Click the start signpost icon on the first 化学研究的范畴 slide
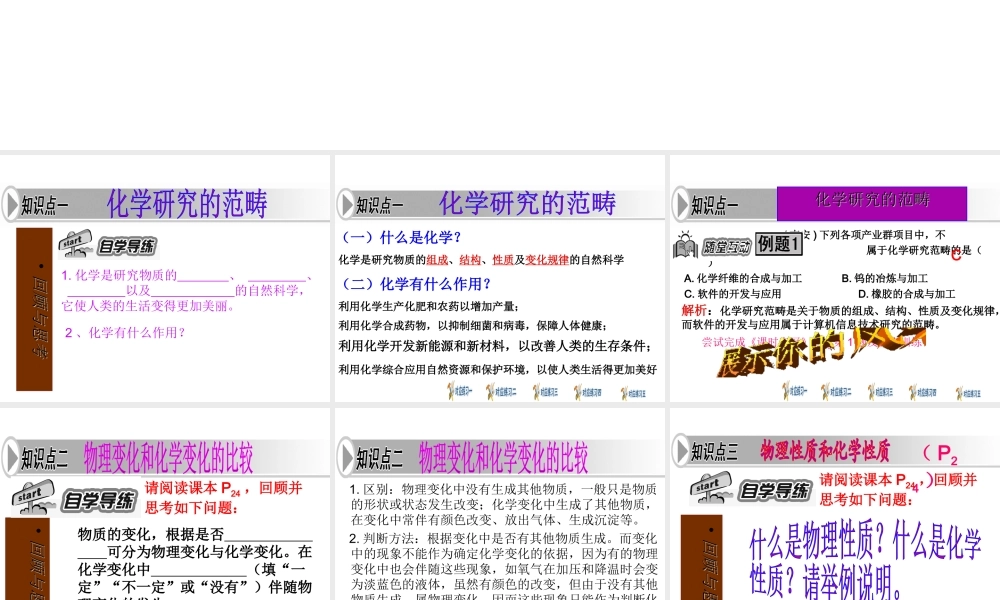The height and width of the screenshot is (600, 1000). click(75, 244)
